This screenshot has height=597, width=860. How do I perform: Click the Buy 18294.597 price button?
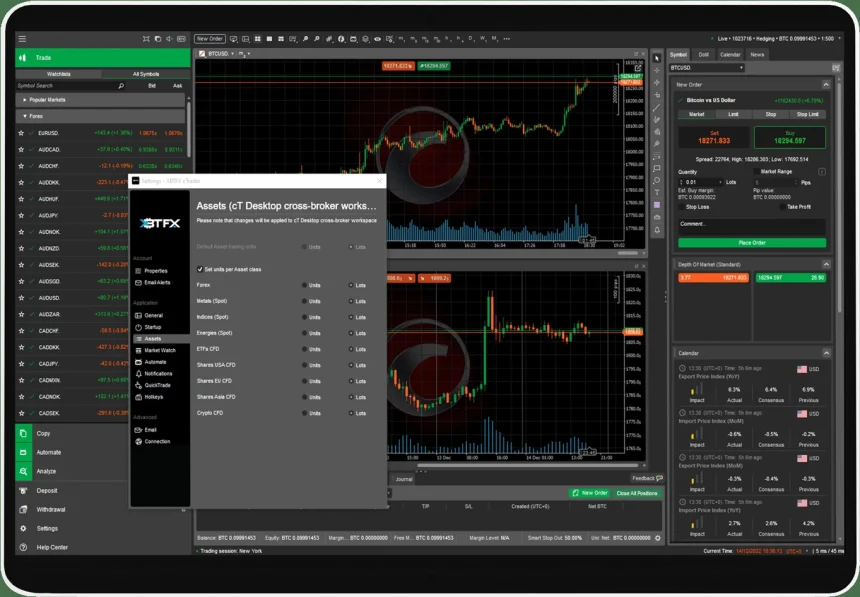point(790,138)
